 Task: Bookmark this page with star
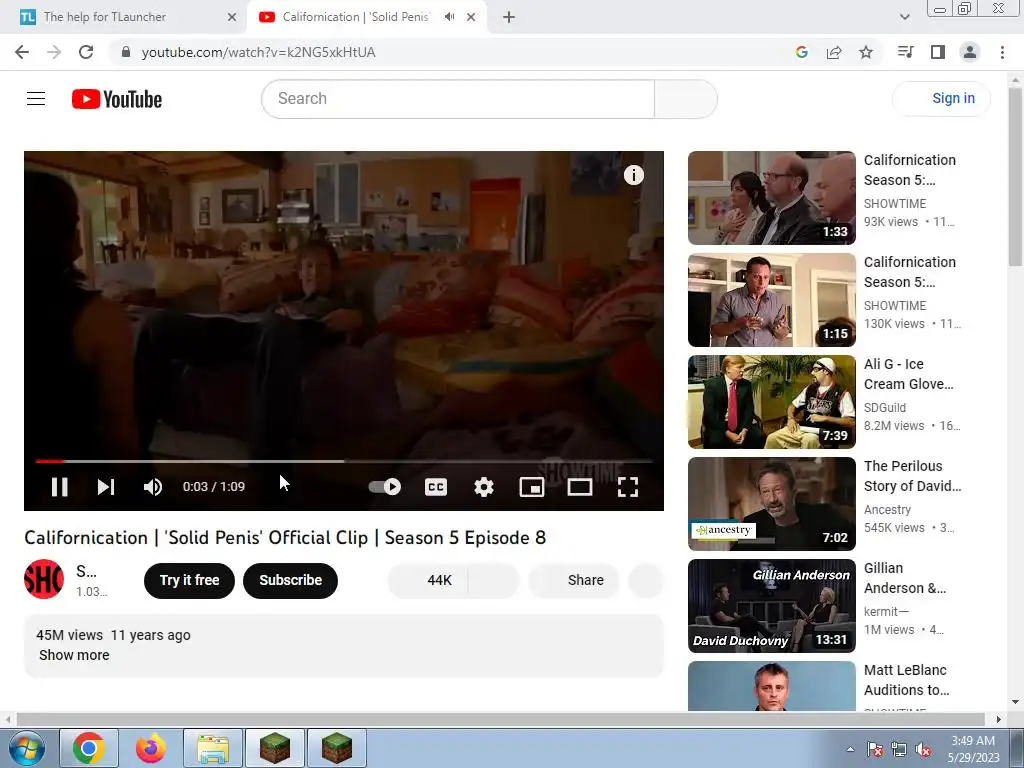[x=866, y=52]
